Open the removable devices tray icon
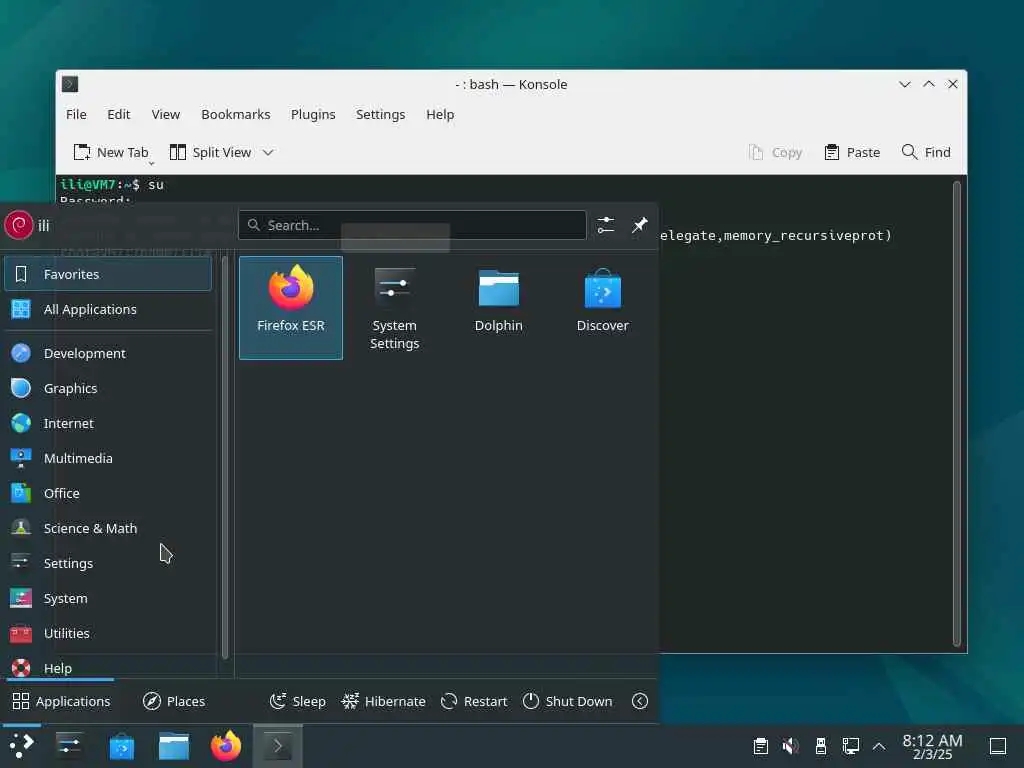Viewport: 1024px width, 768px height. 821,746
